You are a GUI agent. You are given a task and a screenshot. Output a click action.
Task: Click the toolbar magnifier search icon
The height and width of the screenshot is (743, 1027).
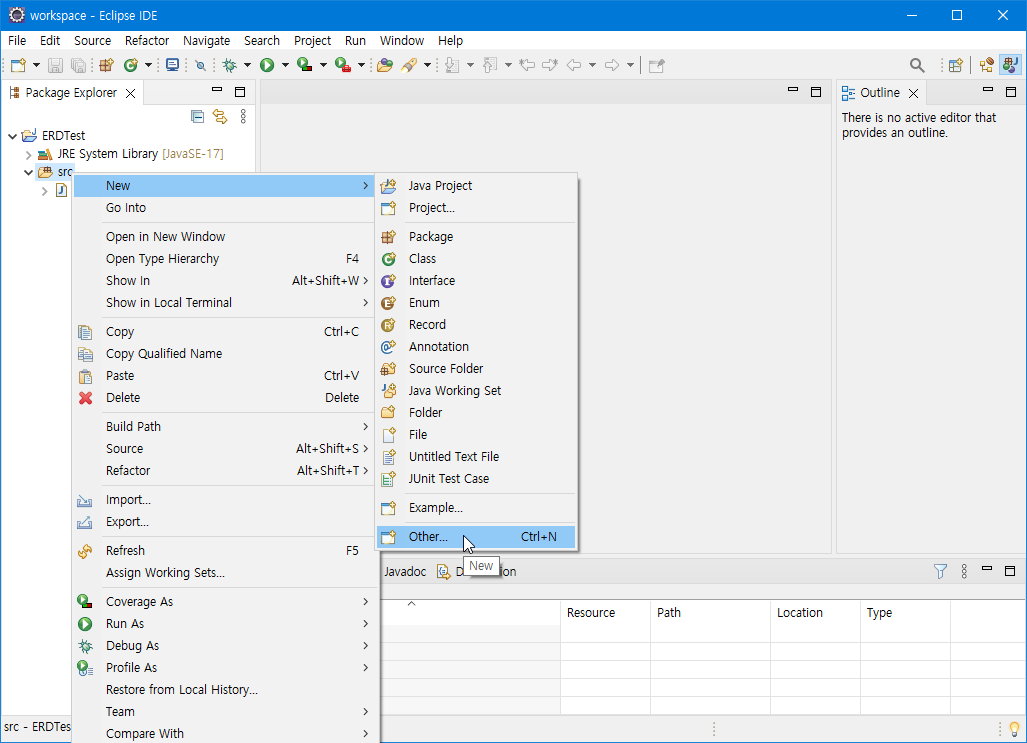click(x=917, y=65)
